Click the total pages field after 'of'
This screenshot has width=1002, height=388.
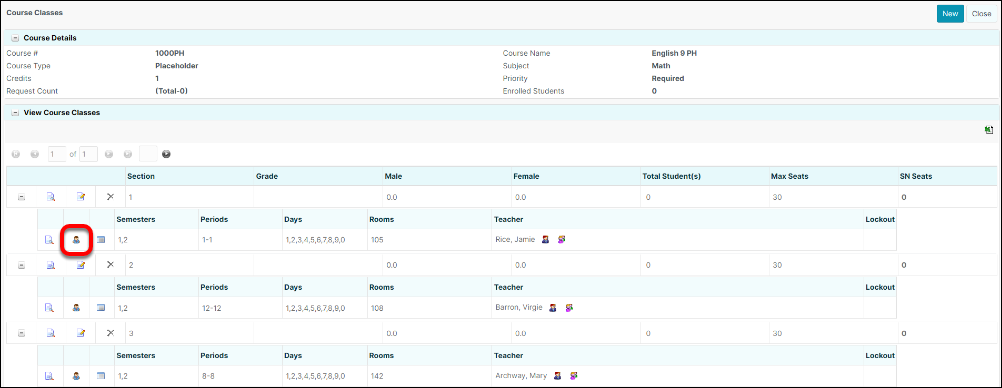[x=88, y=154]
